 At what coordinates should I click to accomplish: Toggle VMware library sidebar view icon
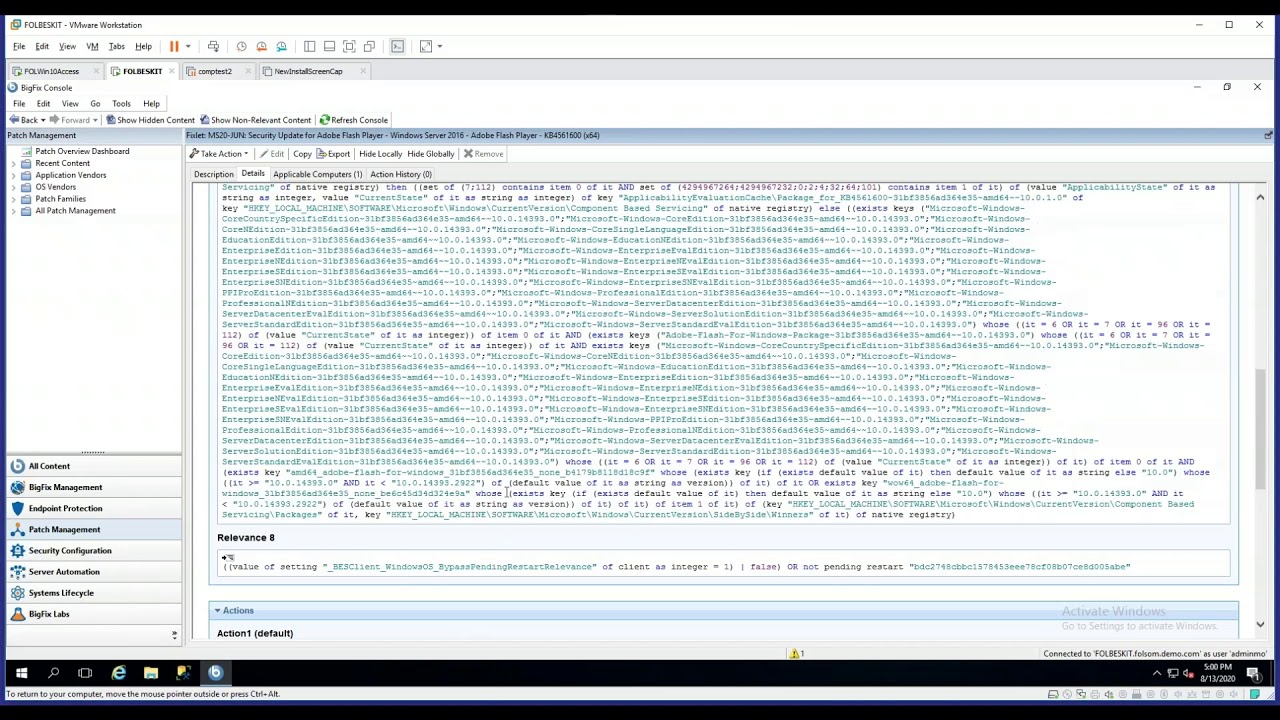click(309, 46)
